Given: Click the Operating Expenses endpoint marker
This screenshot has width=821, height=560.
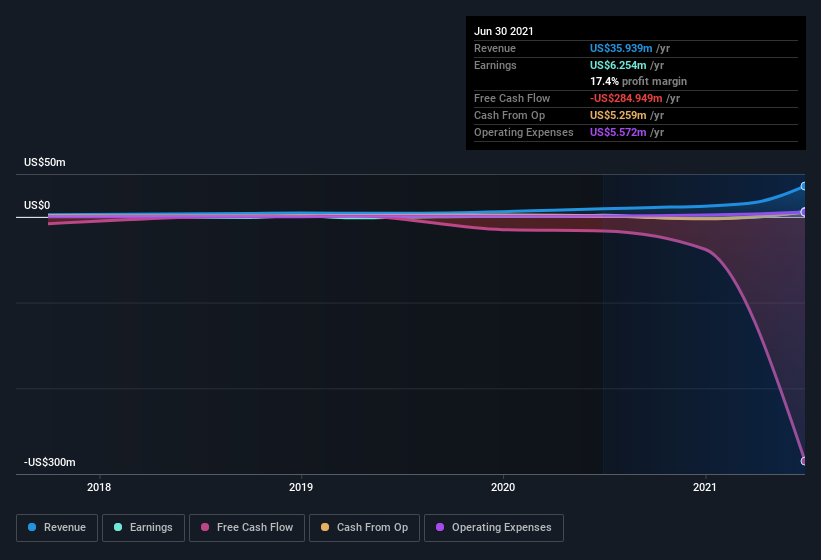Looking at the screenshot, I should click(803, 212).
